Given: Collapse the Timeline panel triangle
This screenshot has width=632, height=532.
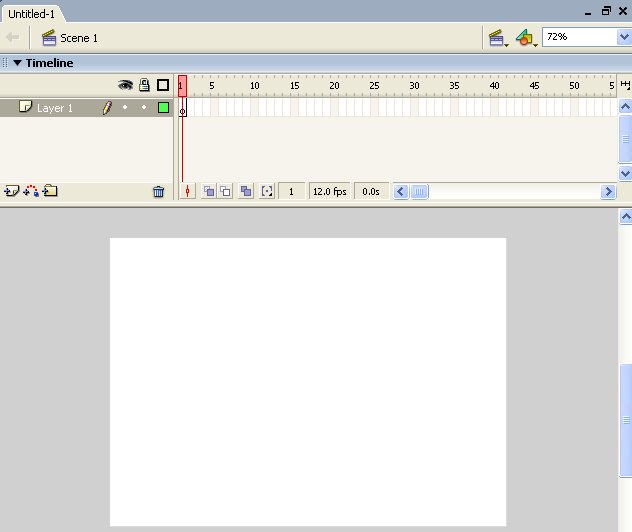Looking at the screenshot, I should [17, 63].
